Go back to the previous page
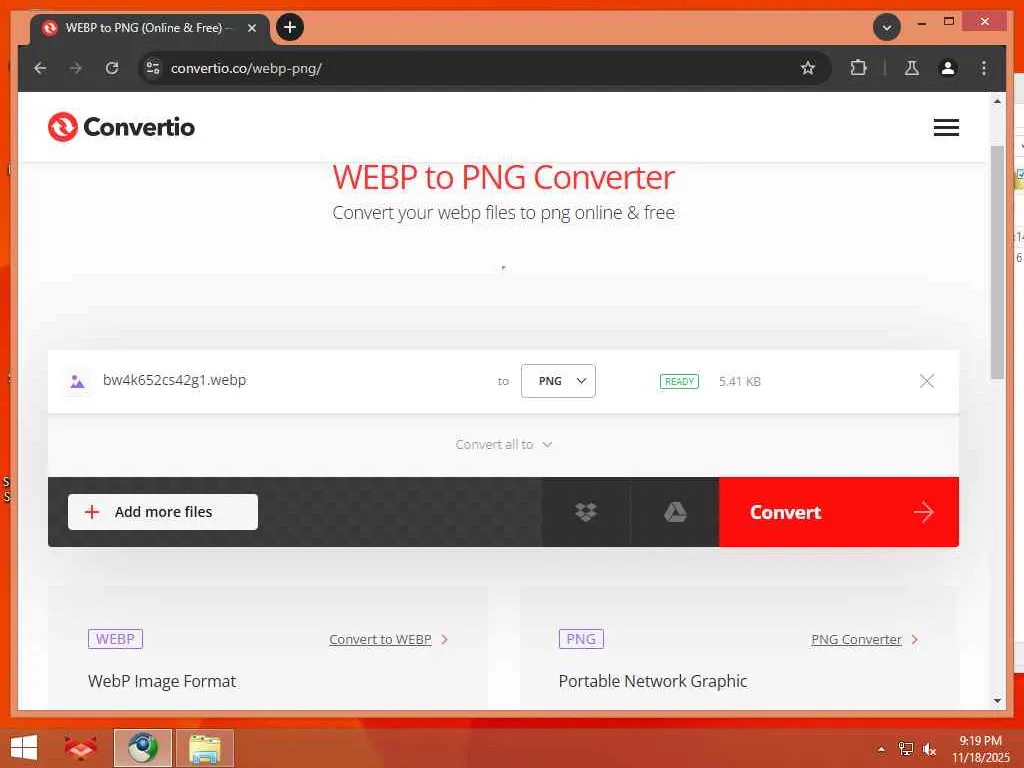1024x768 pixels. [x=40, y=68]
